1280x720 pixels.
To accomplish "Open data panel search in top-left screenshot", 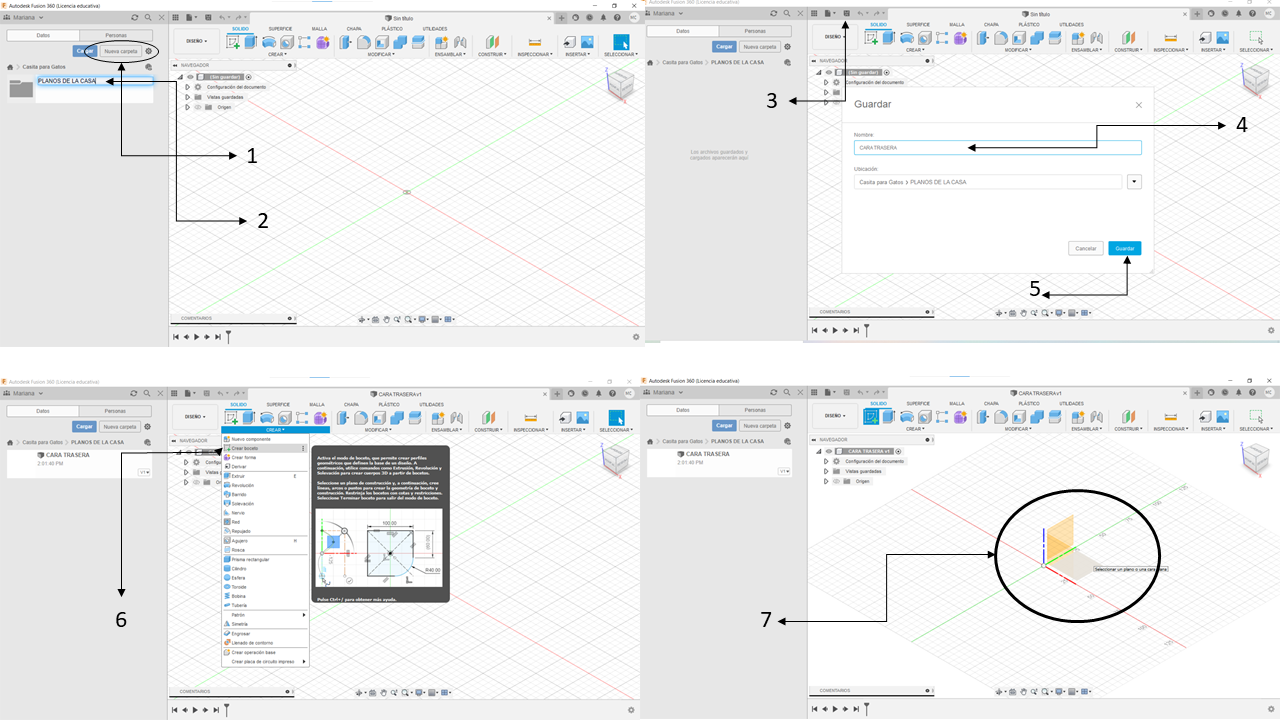I will point(148,17).
